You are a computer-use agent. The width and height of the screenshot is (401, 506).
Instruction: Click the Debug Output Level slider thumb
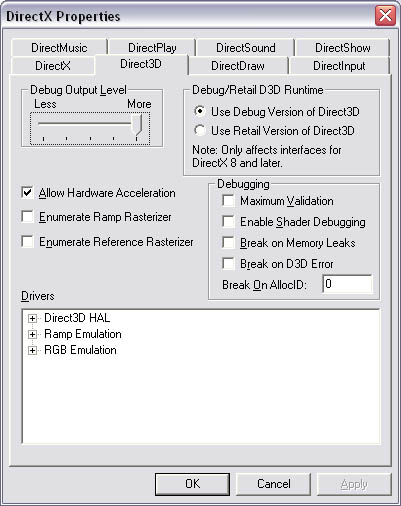pos(137,125)
